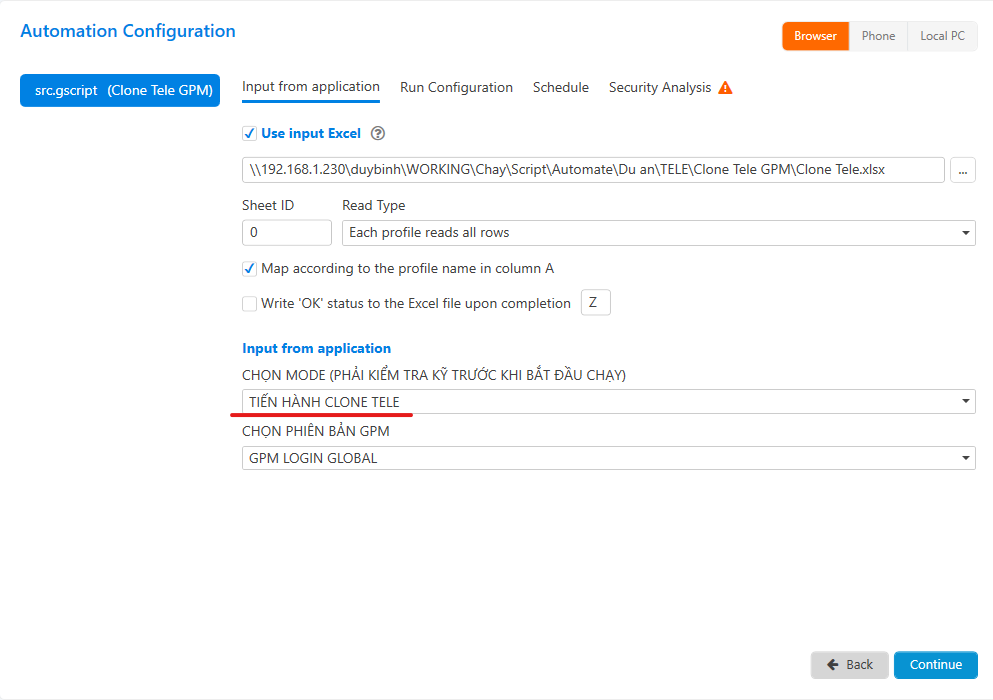The image size is (993, 700).
Task: Switch to the Phone platform option
Action: tap(878, 36)
